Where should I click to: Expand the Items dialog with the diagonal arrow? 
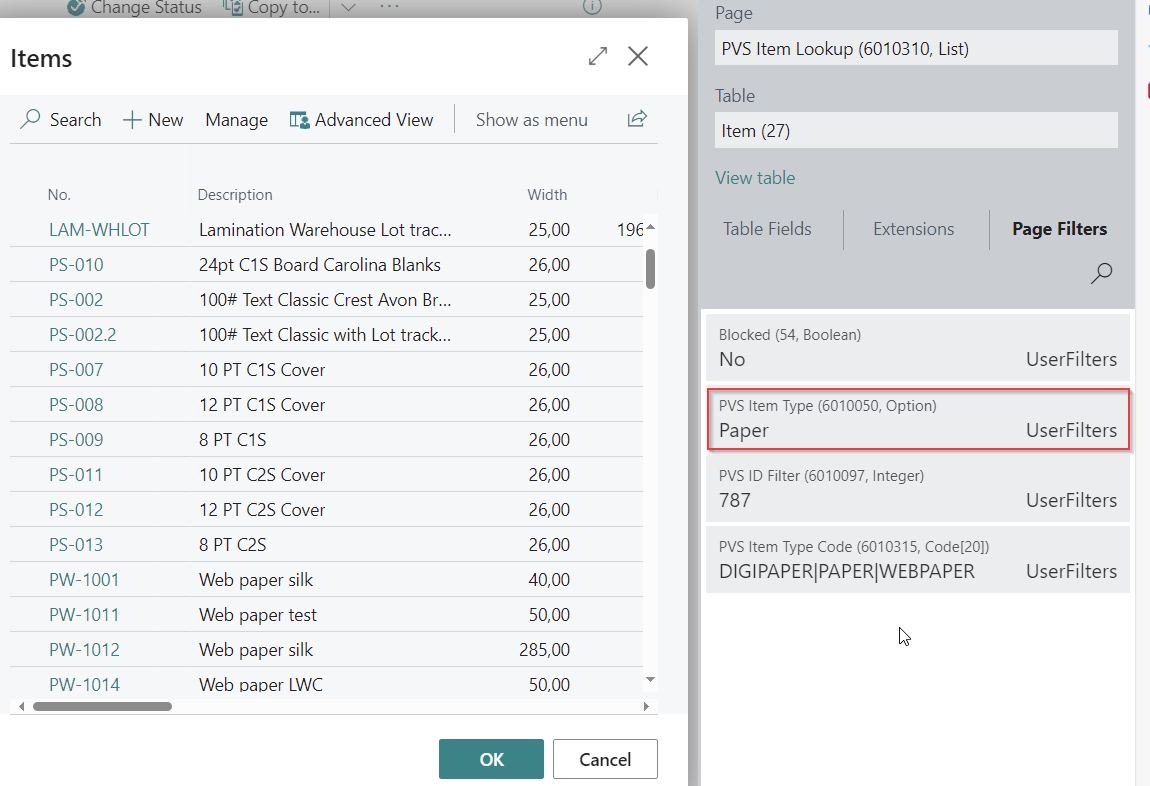click(x=597, y=56)
